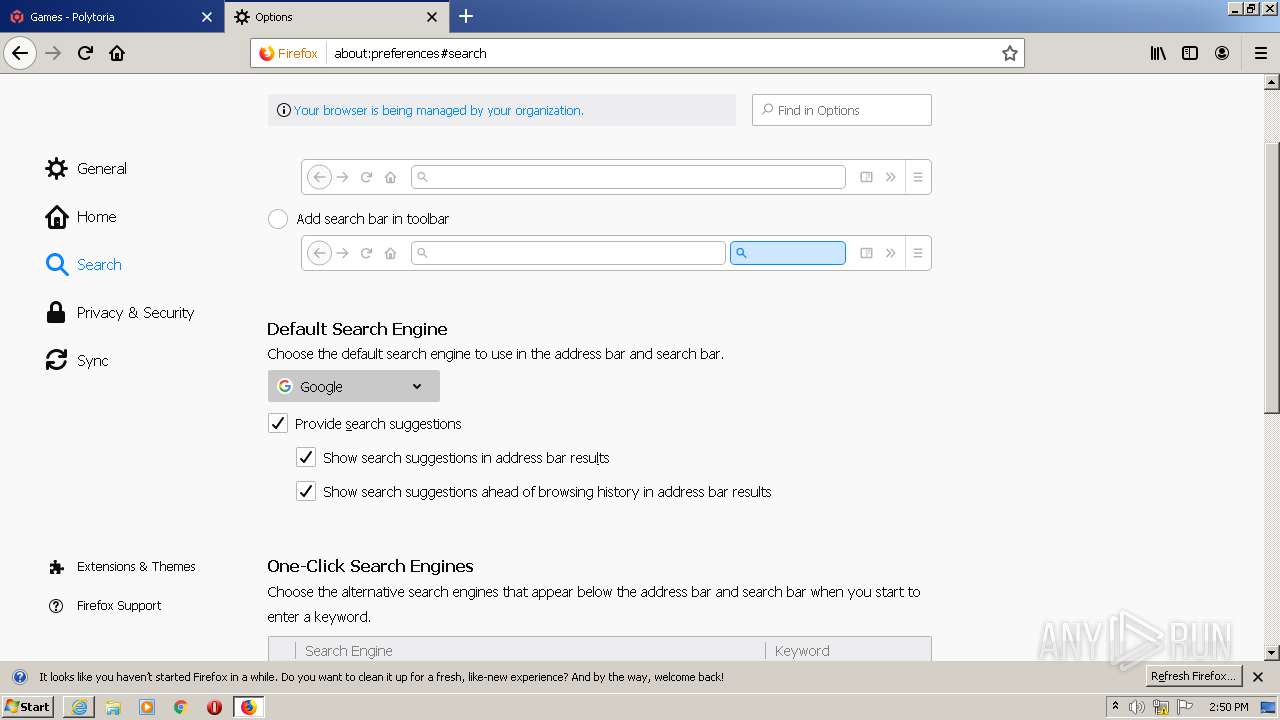Screen dimensions: 1280x720
Task: Open File Explorer from taskbar
Action: (x=113, y=707)
